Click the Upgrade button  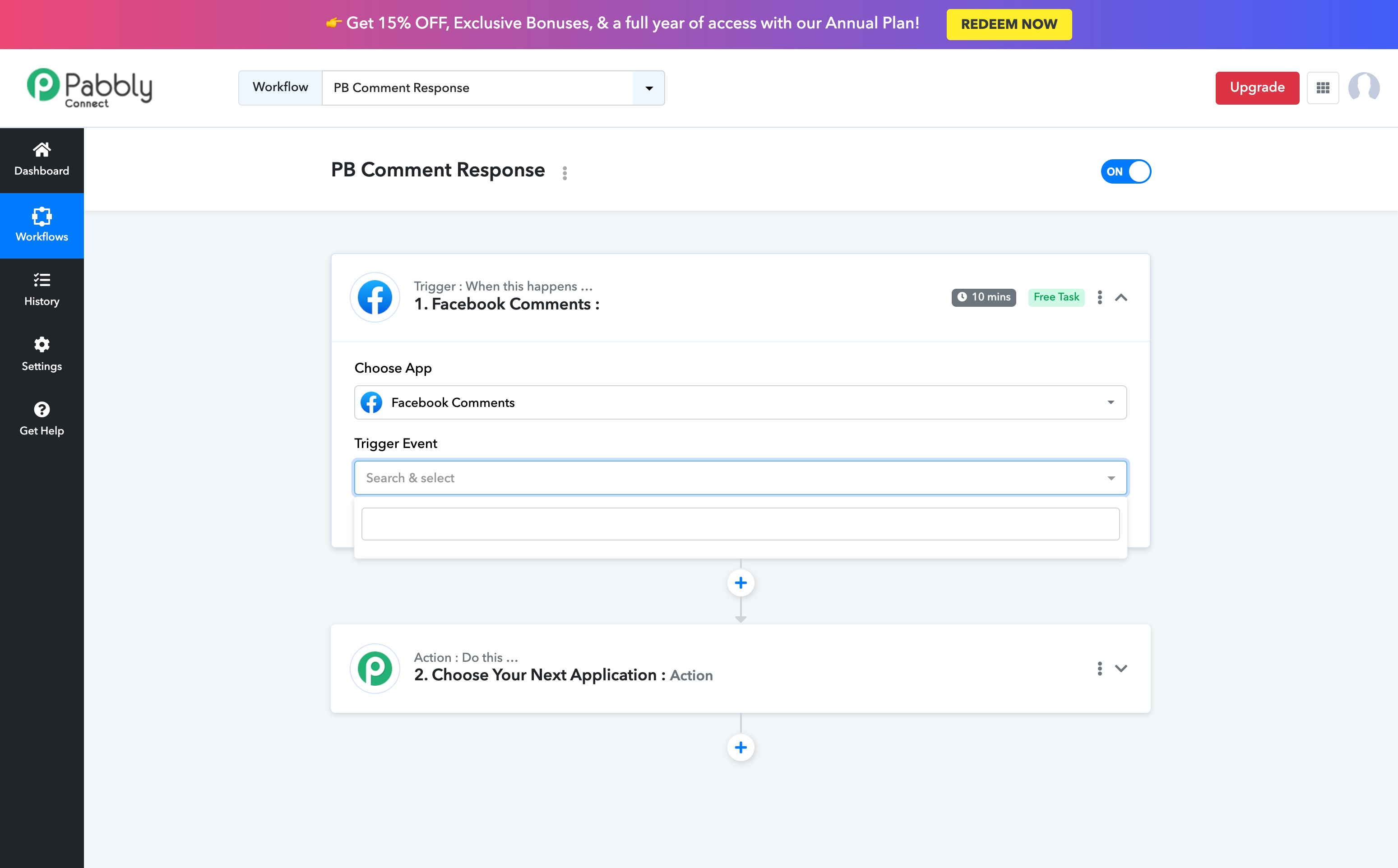[1257, 88]
